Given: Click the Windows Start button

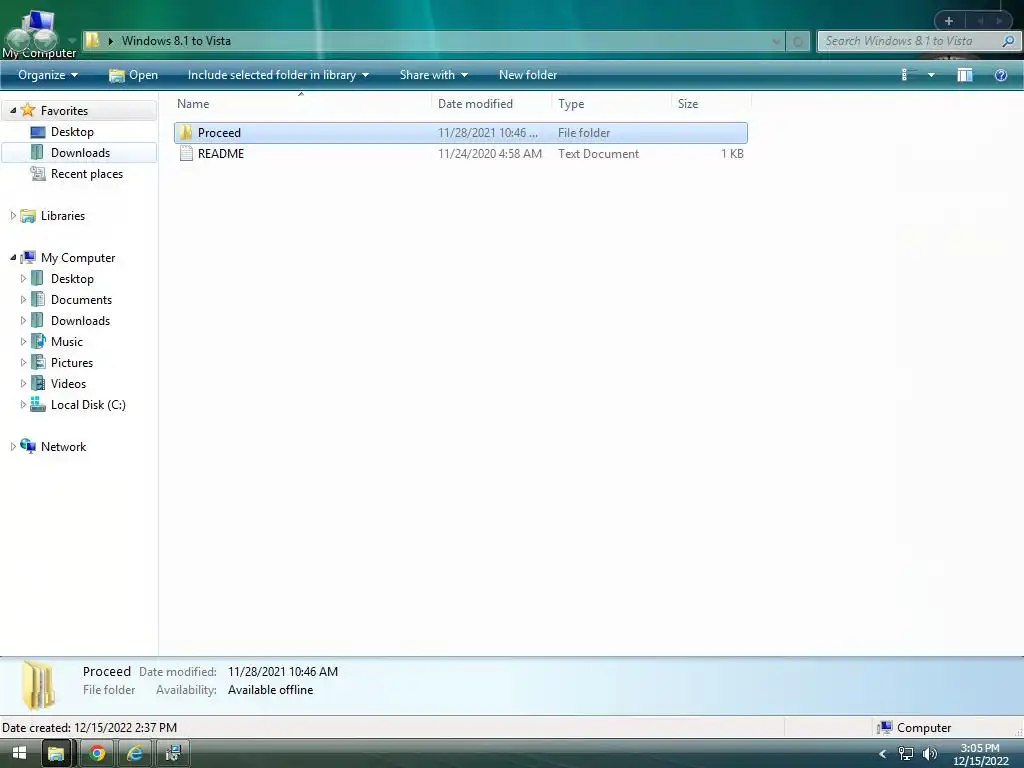Looking at the screenshot, I should [19, 753].
